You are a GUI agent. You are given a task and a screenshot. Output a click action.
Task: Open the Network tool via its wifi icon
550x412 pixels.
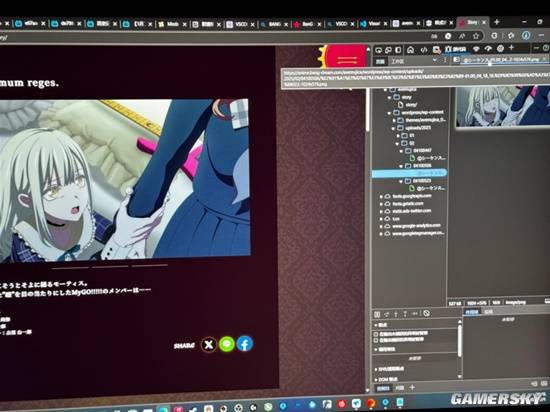click(x=476, y=49)
